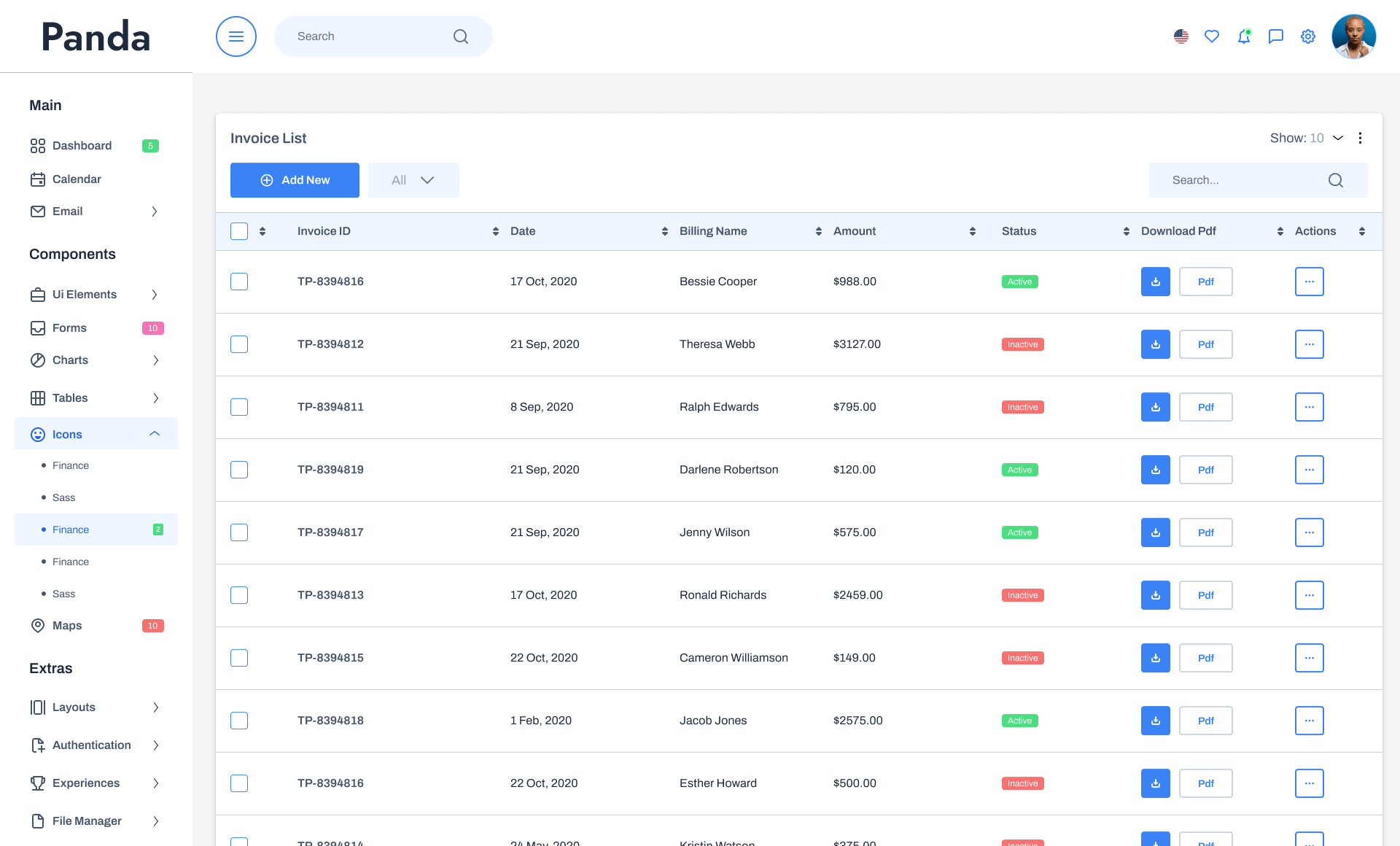Enable the select-all checkbox in table header
Screen dimensions: 1400x846
[x=239, y=230]
